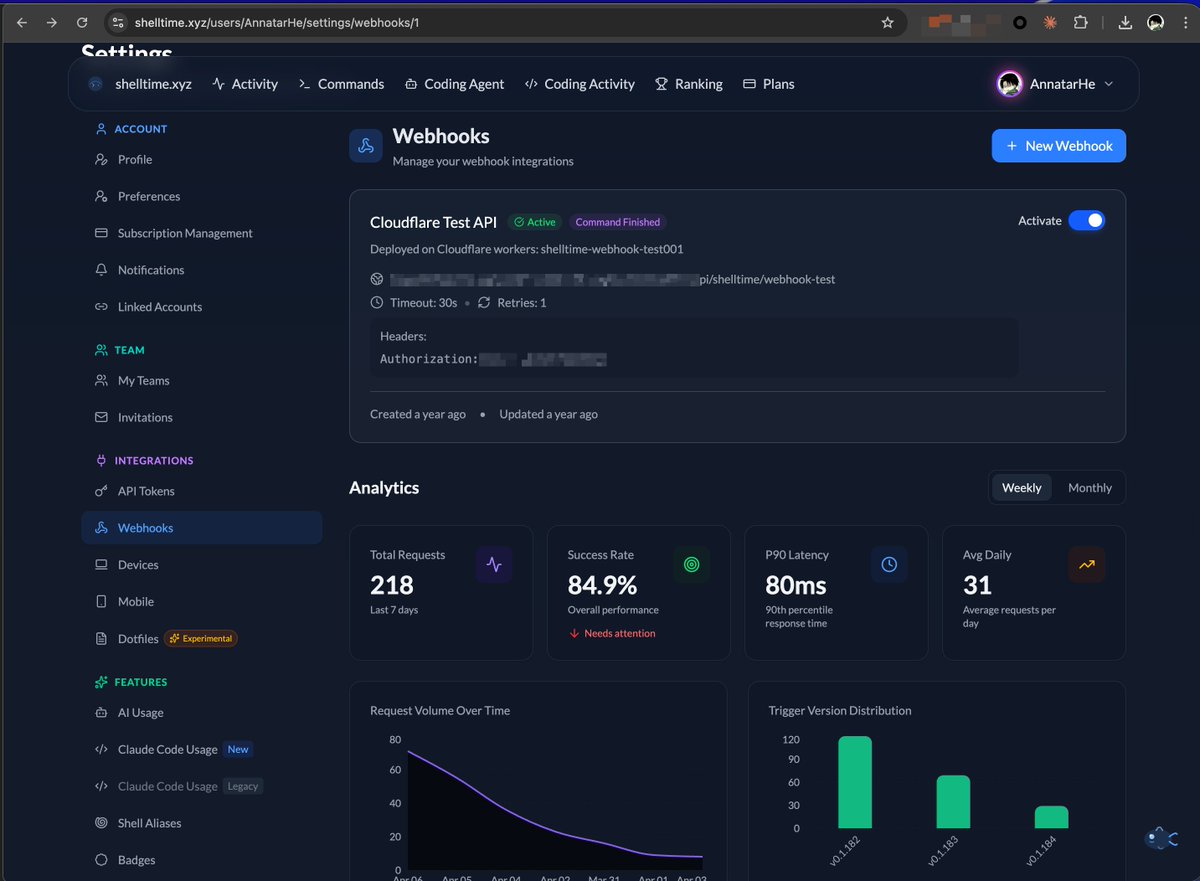Click the Dotfiles document icon
The width and height of the screenshot is (1200, 881).
[x=101, y=638]
